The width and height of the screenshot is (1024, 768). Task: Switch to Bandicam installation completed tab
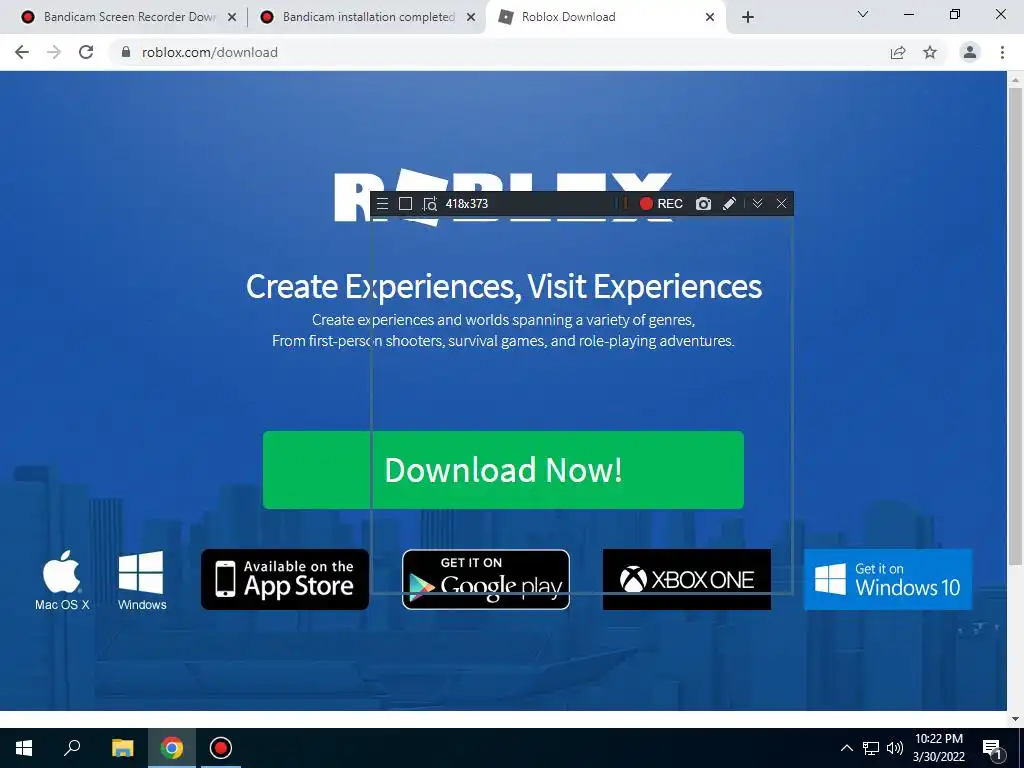(368, 17)
